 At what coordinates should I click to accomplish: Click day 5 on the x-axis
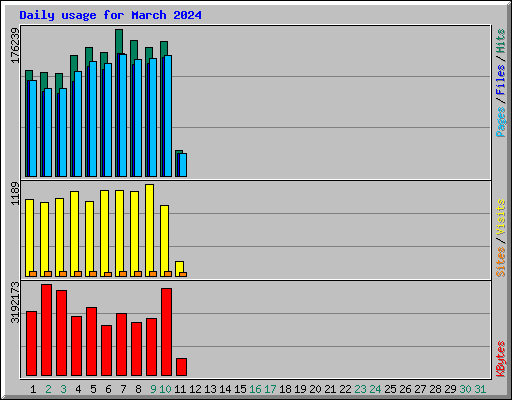click(93, 389)
